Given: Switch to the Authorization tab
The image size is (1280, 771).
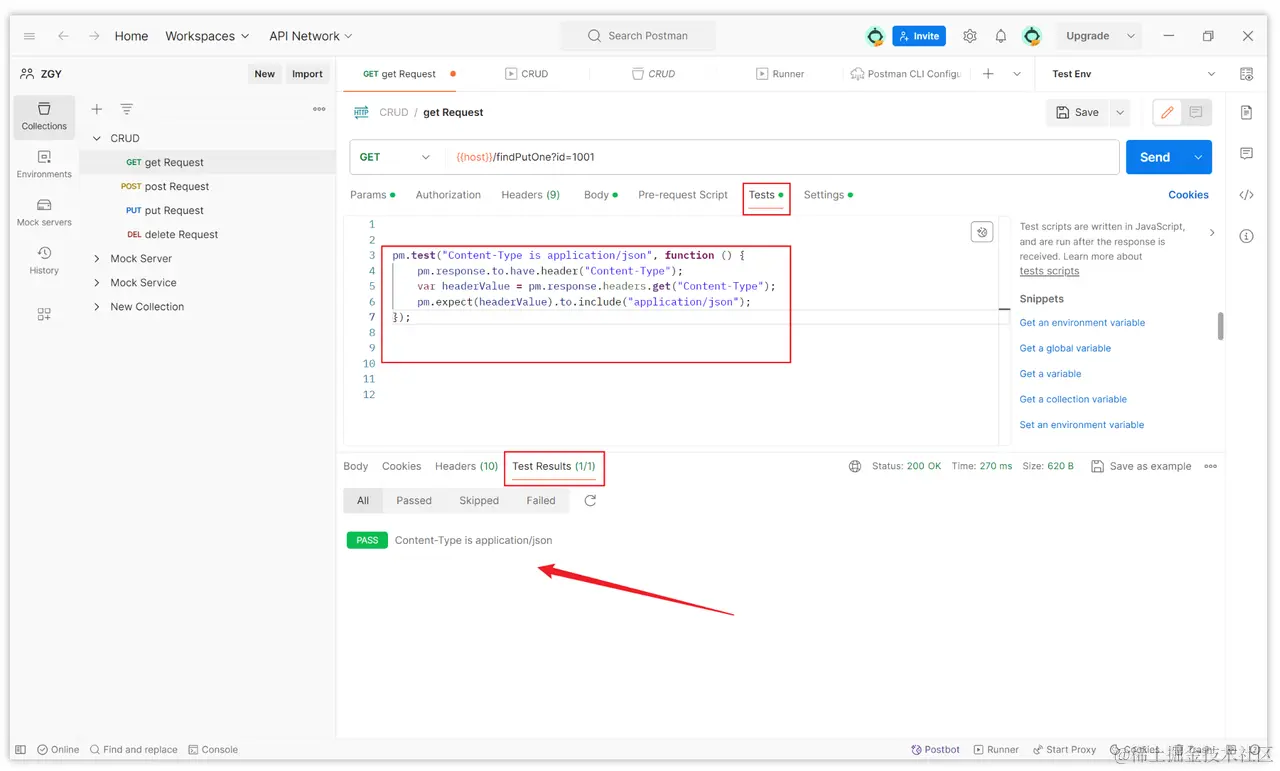Looking at the screenshot, I should [448, 195].
